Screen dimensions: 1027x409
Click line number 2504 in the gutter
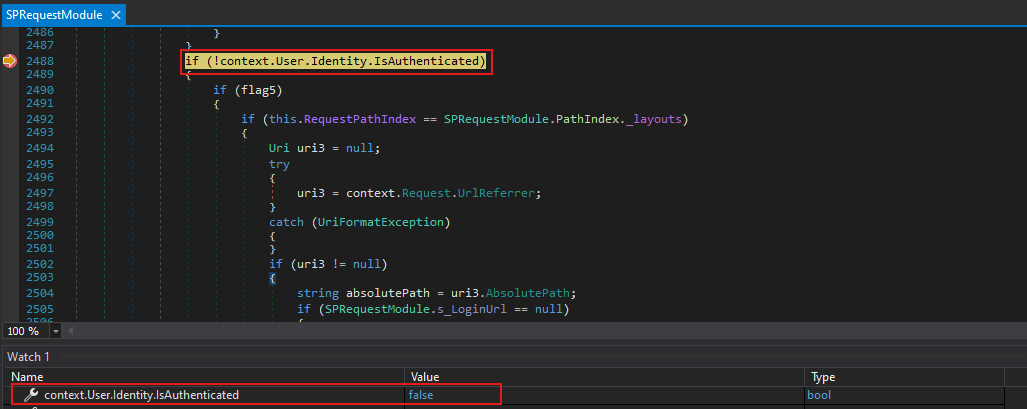(40, 293)
